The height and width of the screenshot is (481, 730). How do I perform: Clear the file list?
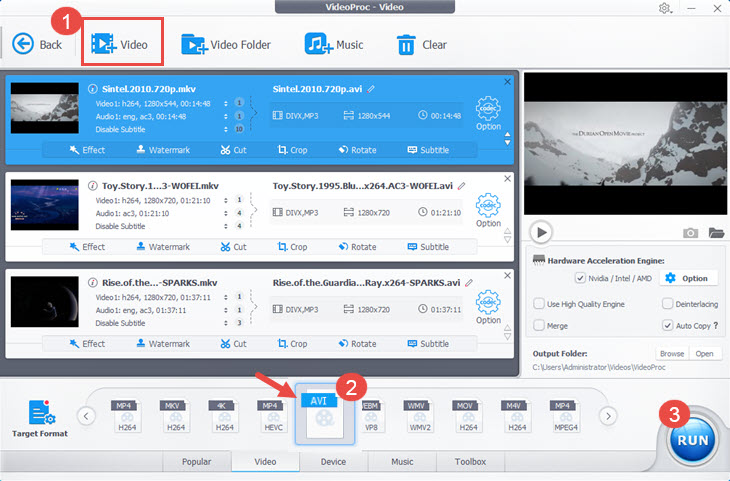421,45
